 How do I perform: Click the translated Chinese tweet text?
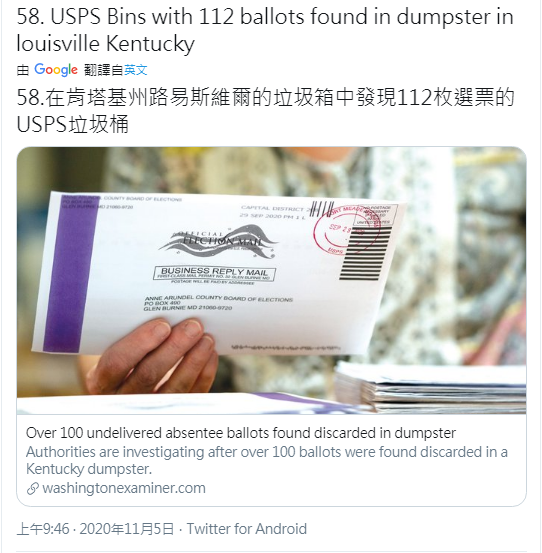point(266,111)
